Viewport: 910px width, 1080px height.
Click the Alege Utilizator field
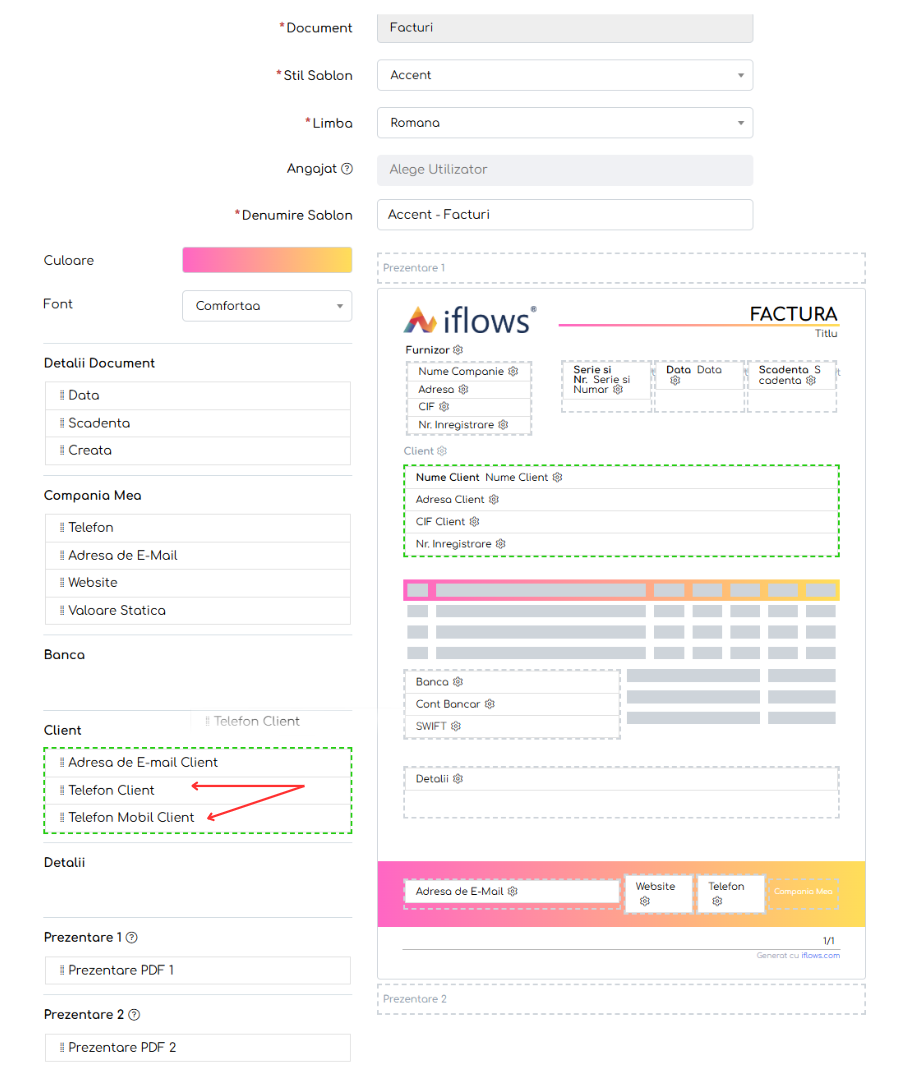point(565,170)
